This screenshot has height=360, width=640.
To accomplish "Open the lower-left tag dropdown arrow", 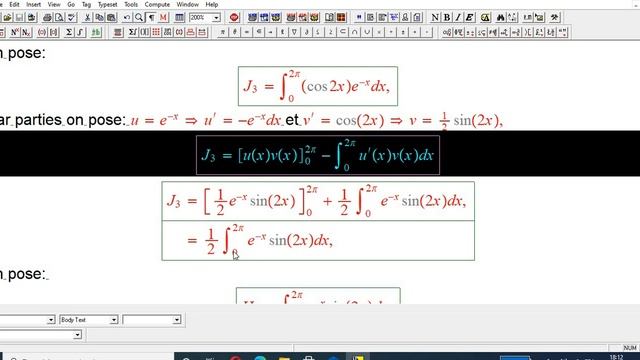I will 77,335.
